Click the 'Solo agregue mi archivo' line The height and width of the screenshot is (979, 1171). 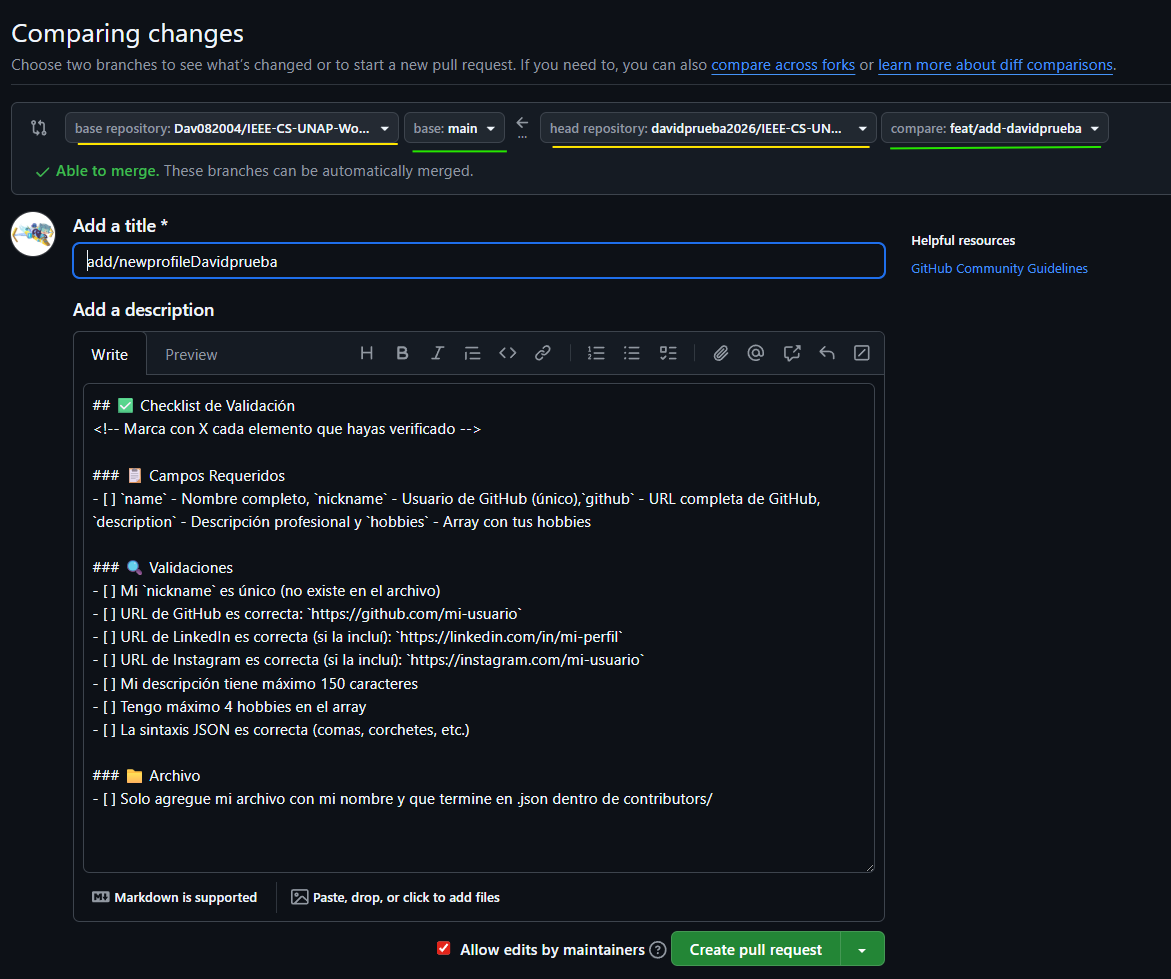403,799
